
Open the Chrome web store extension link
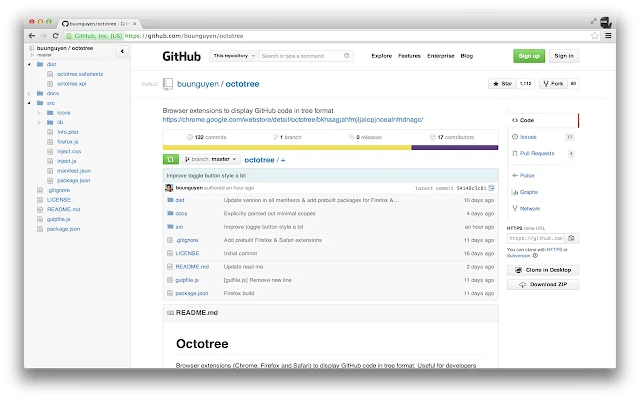(x=293, y=120)
